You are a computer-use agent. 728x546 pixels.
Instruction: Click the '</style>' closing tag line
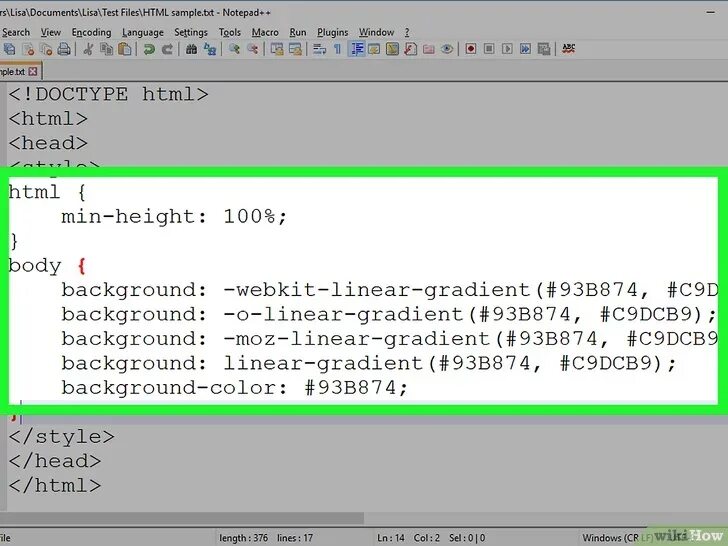tap(61, 437)
